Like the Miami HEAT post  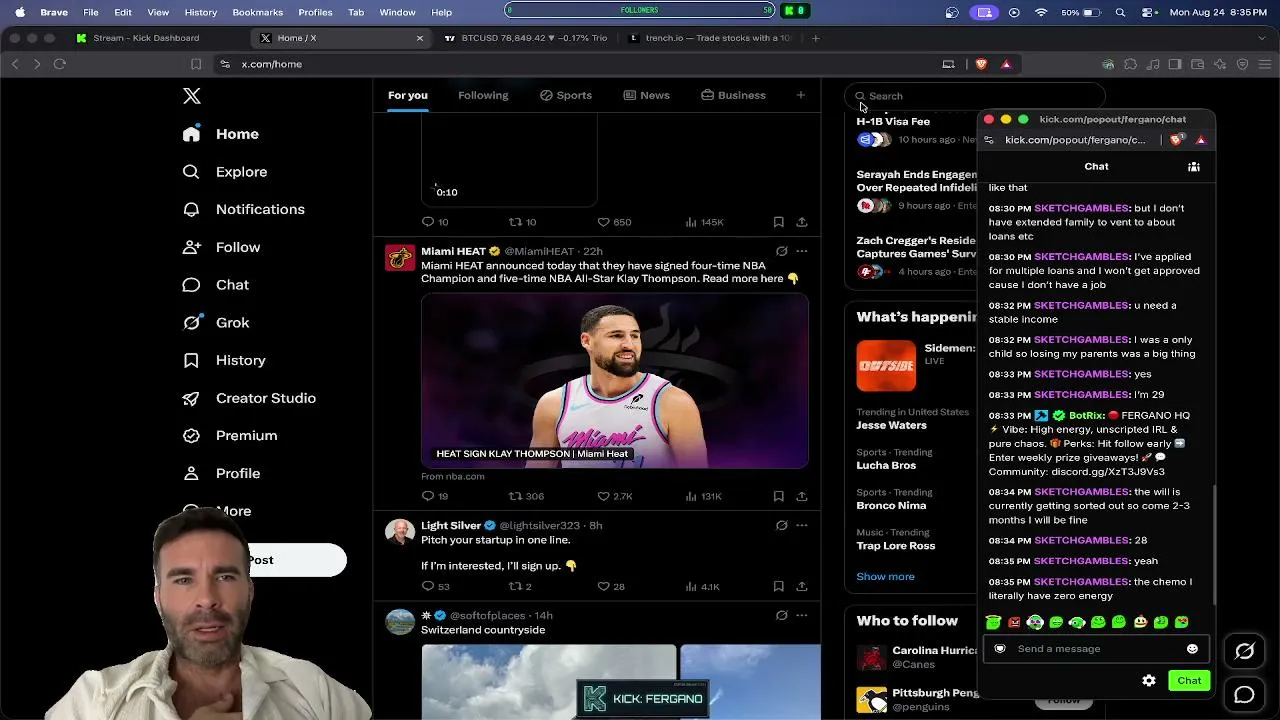[x=614, y=496]
